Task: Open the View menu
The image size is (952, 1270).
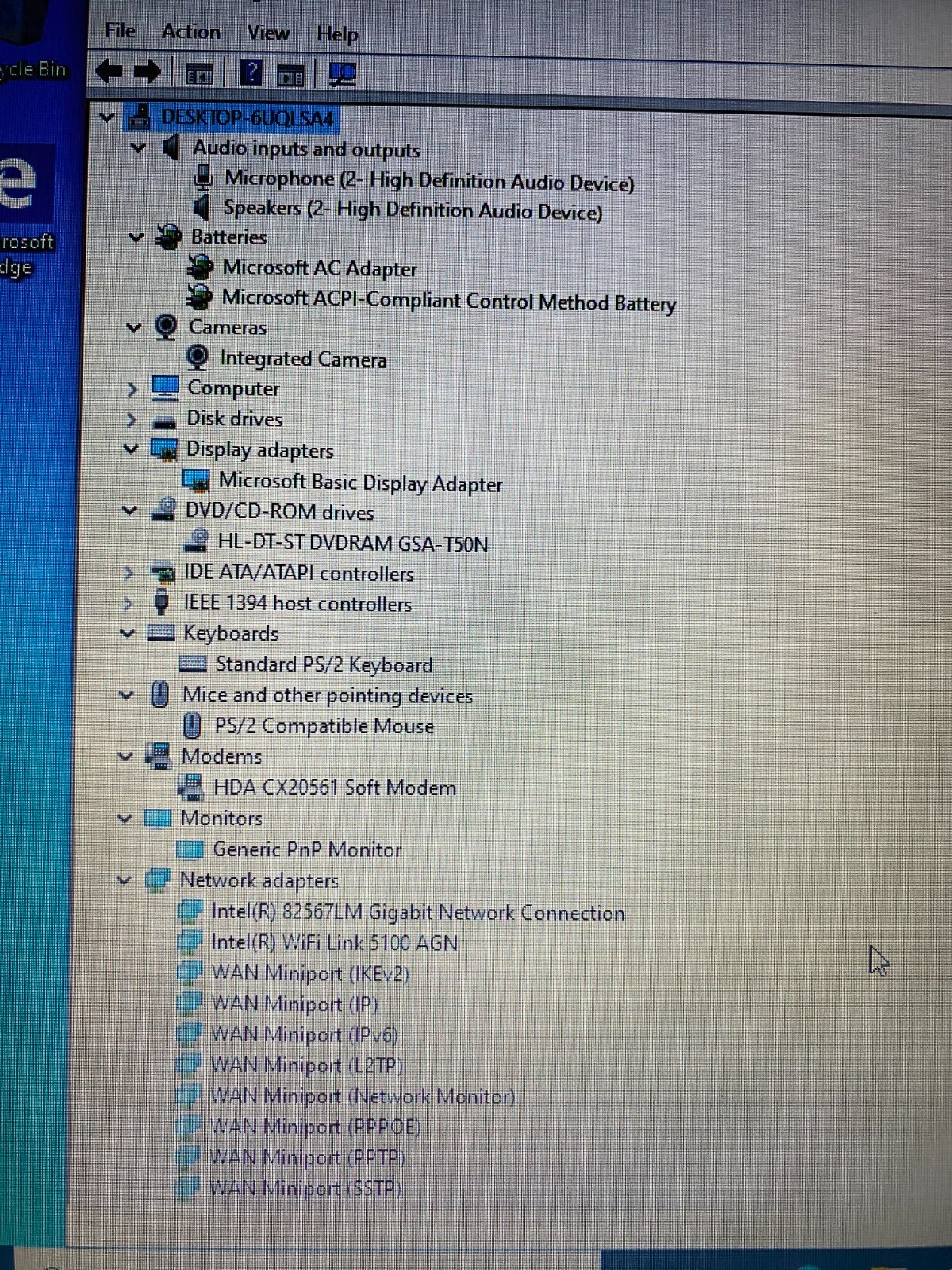Action: pyautogui.click(x=267, y=33)
